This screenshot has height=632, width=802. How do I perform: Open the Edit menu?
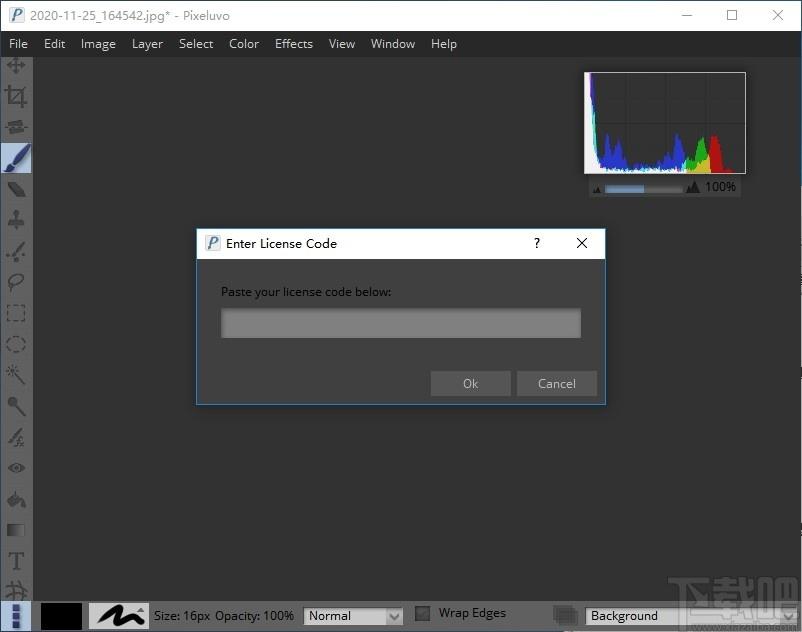click(x=54, y=44)
